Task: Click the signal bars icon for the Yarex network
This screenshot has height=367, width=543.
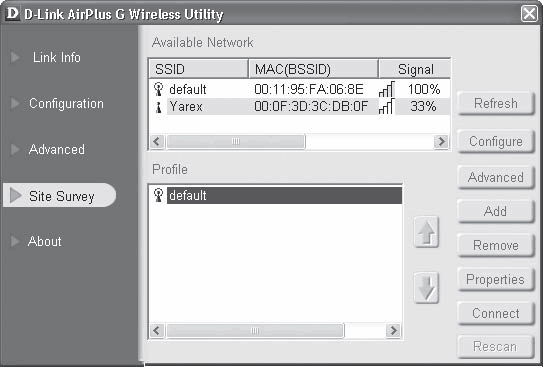Action: [x=386, y=106]
